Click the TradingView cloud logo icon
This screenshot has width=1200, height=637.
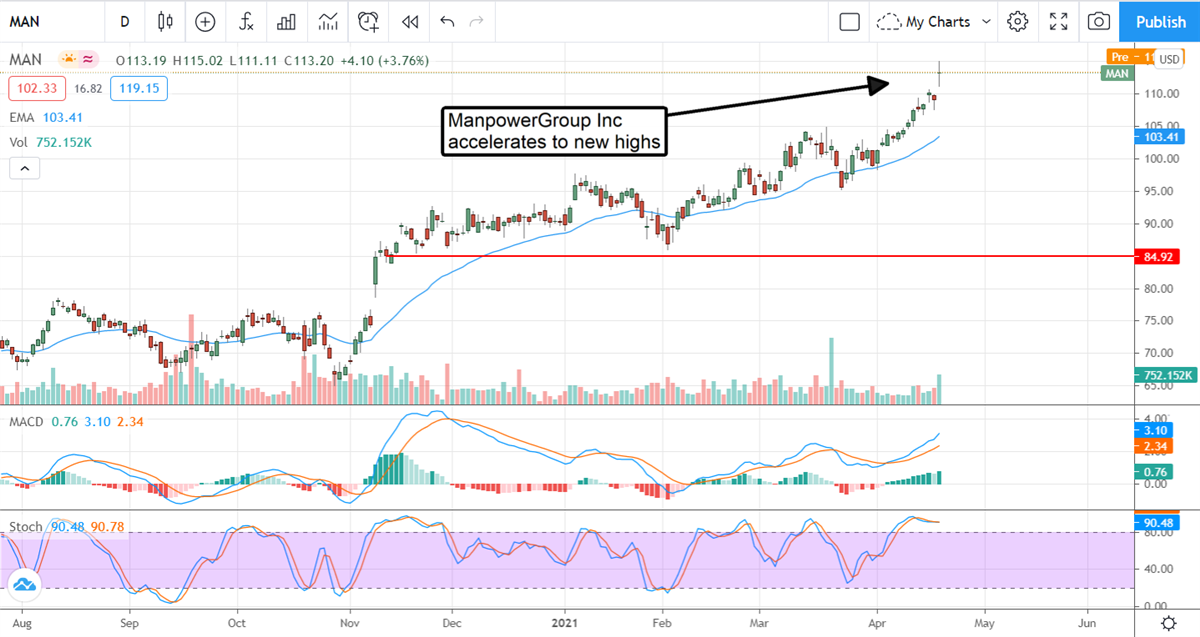point(24,584)
